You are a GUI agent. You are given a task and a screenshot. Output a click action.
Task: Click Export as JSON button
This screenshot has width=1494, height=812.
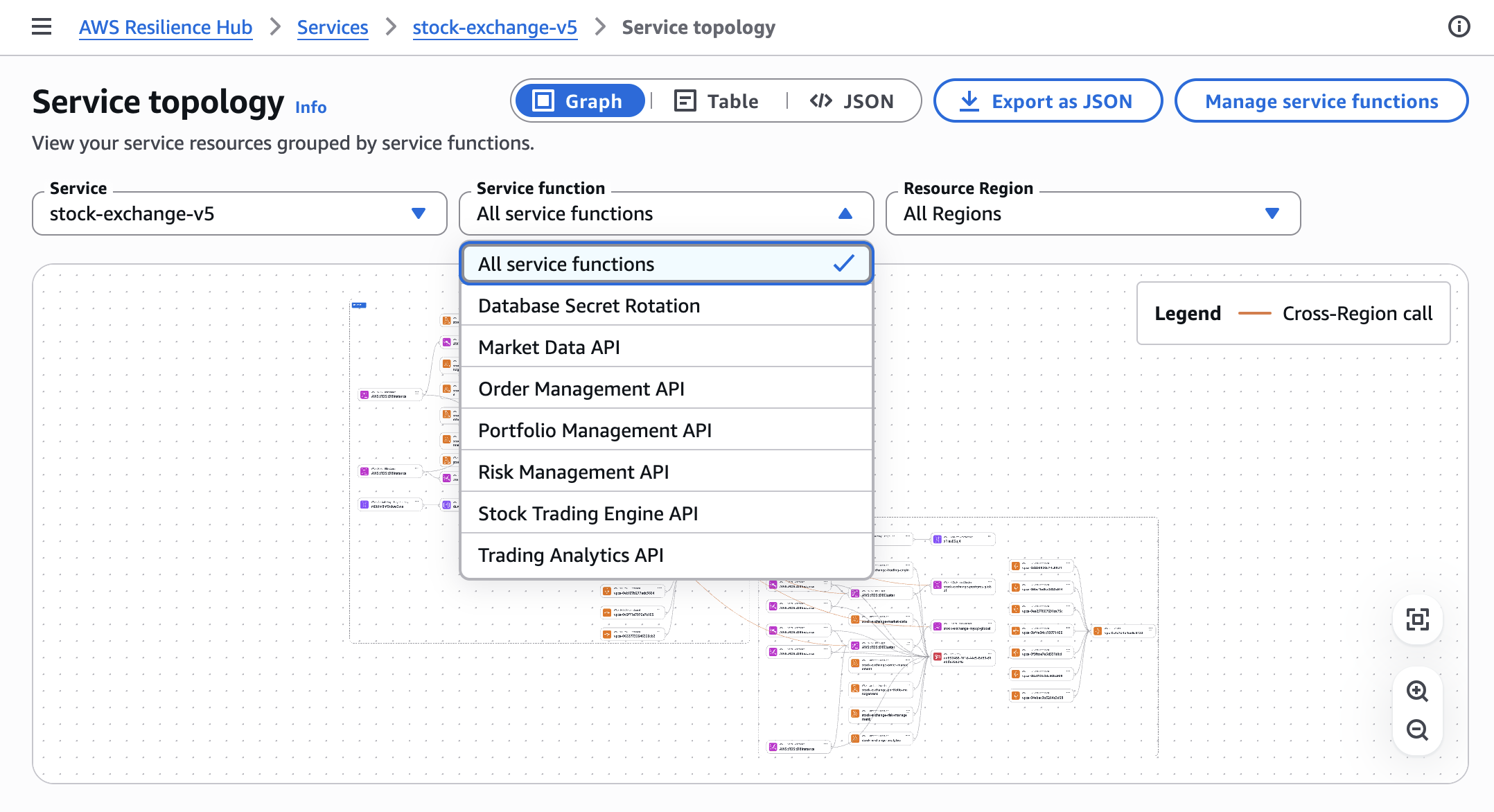point(1048,101)
